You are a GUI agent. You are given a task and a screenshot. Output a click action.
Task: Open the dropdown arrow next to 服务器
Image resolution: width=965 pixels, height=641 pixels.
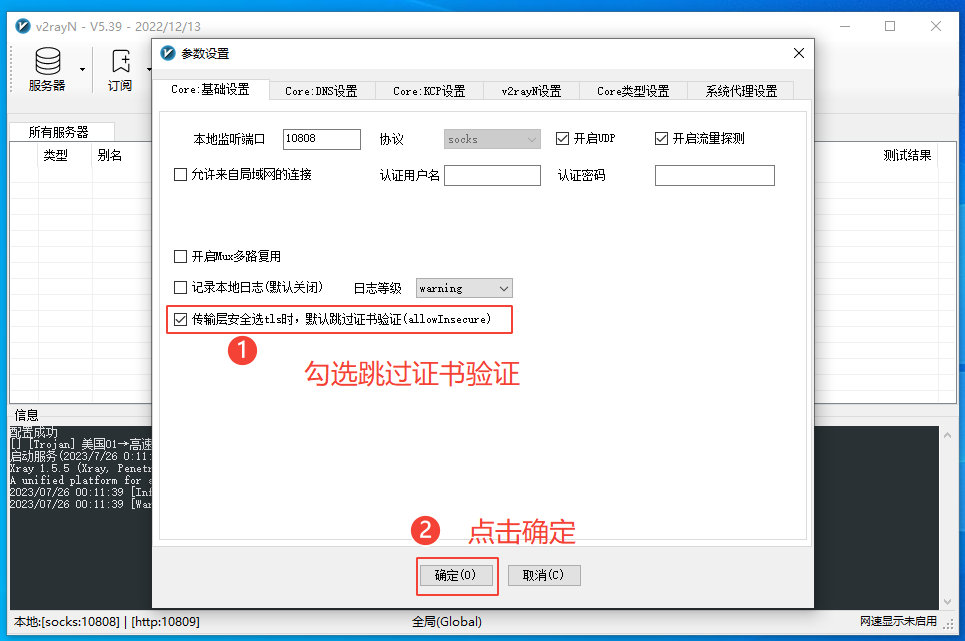[84, 68]
